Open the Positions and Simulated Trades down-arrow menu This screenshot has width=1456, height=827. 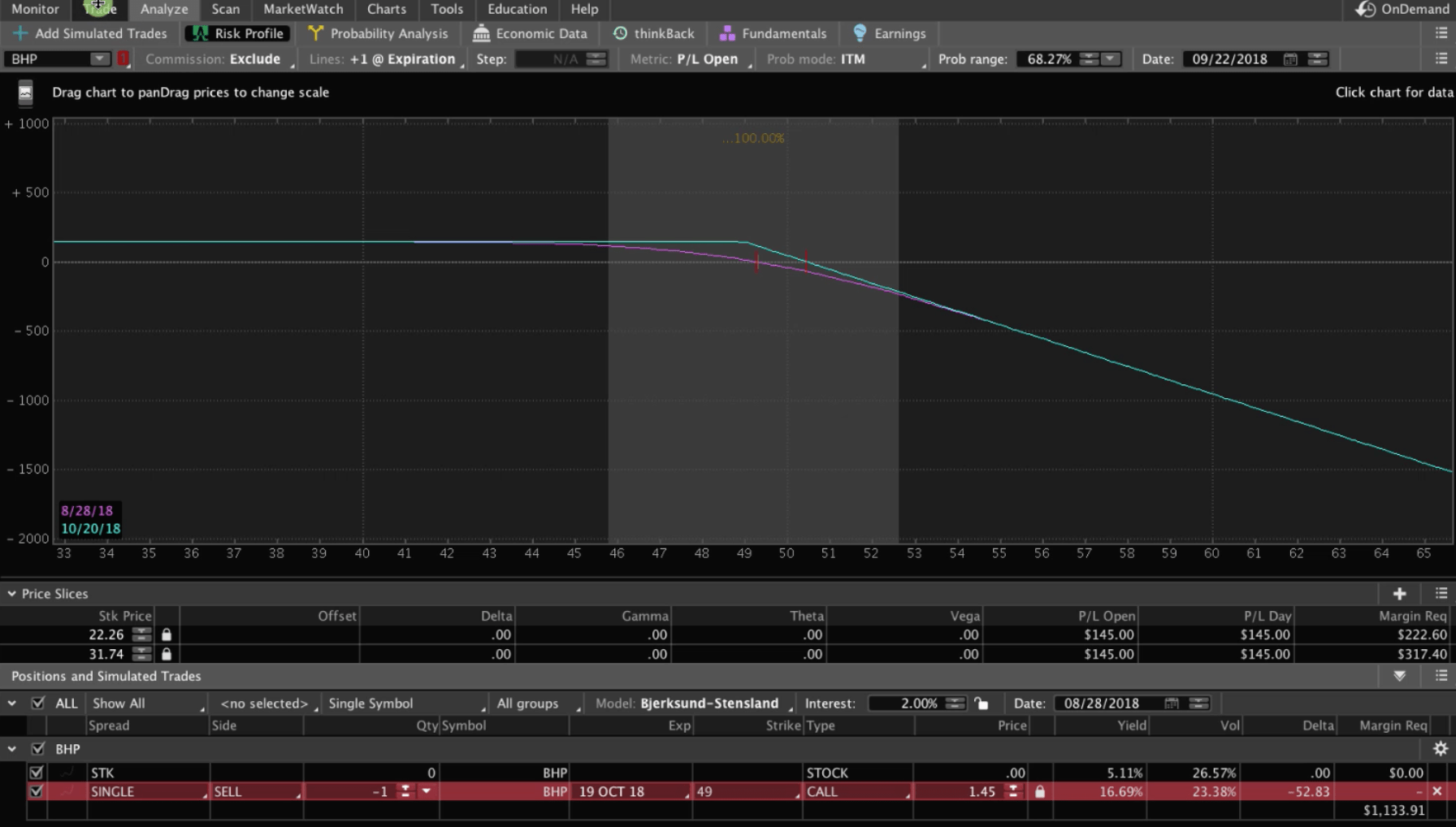coord(1399,676)
